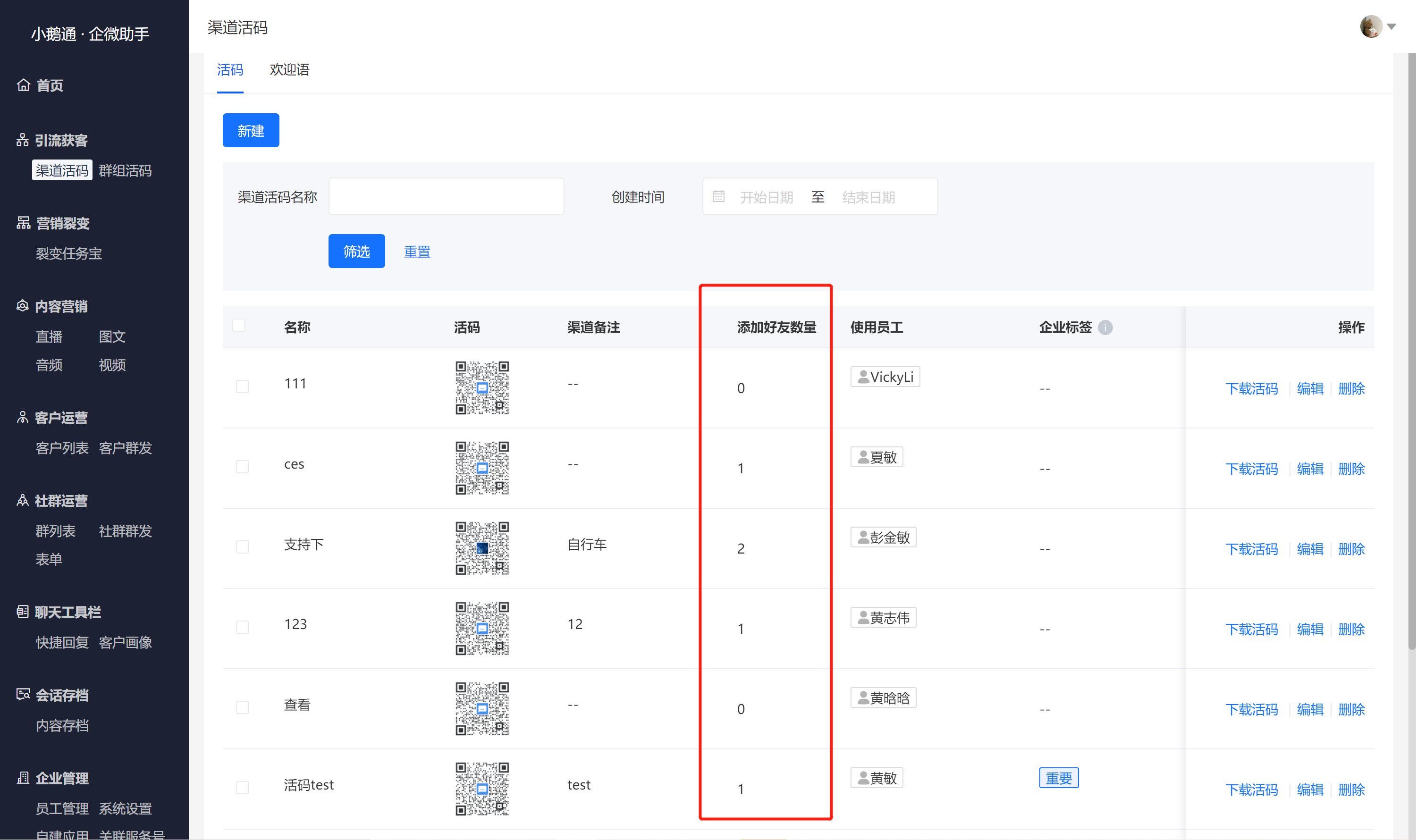
Task: Delete the 查看 channel code
Action: 1351,709
